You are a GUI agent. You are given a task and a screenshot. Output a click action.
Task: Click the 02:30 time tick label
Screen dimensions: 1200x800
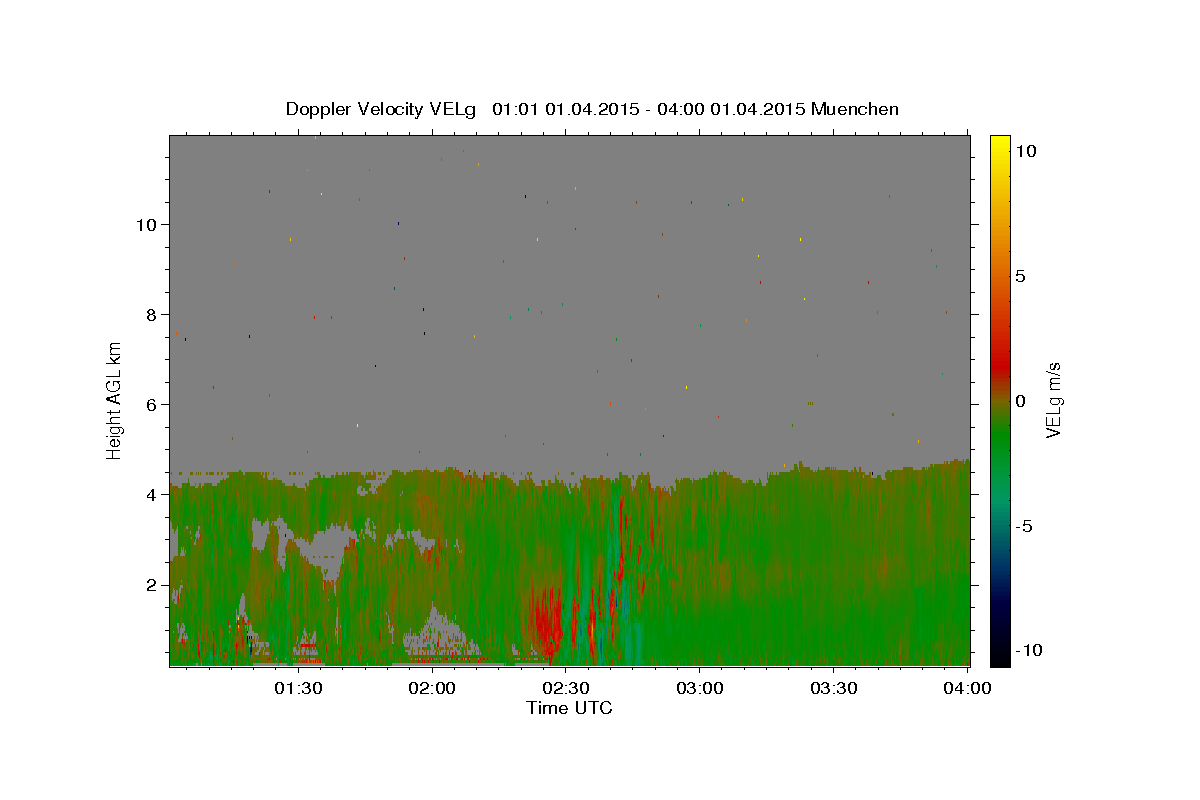565,688
